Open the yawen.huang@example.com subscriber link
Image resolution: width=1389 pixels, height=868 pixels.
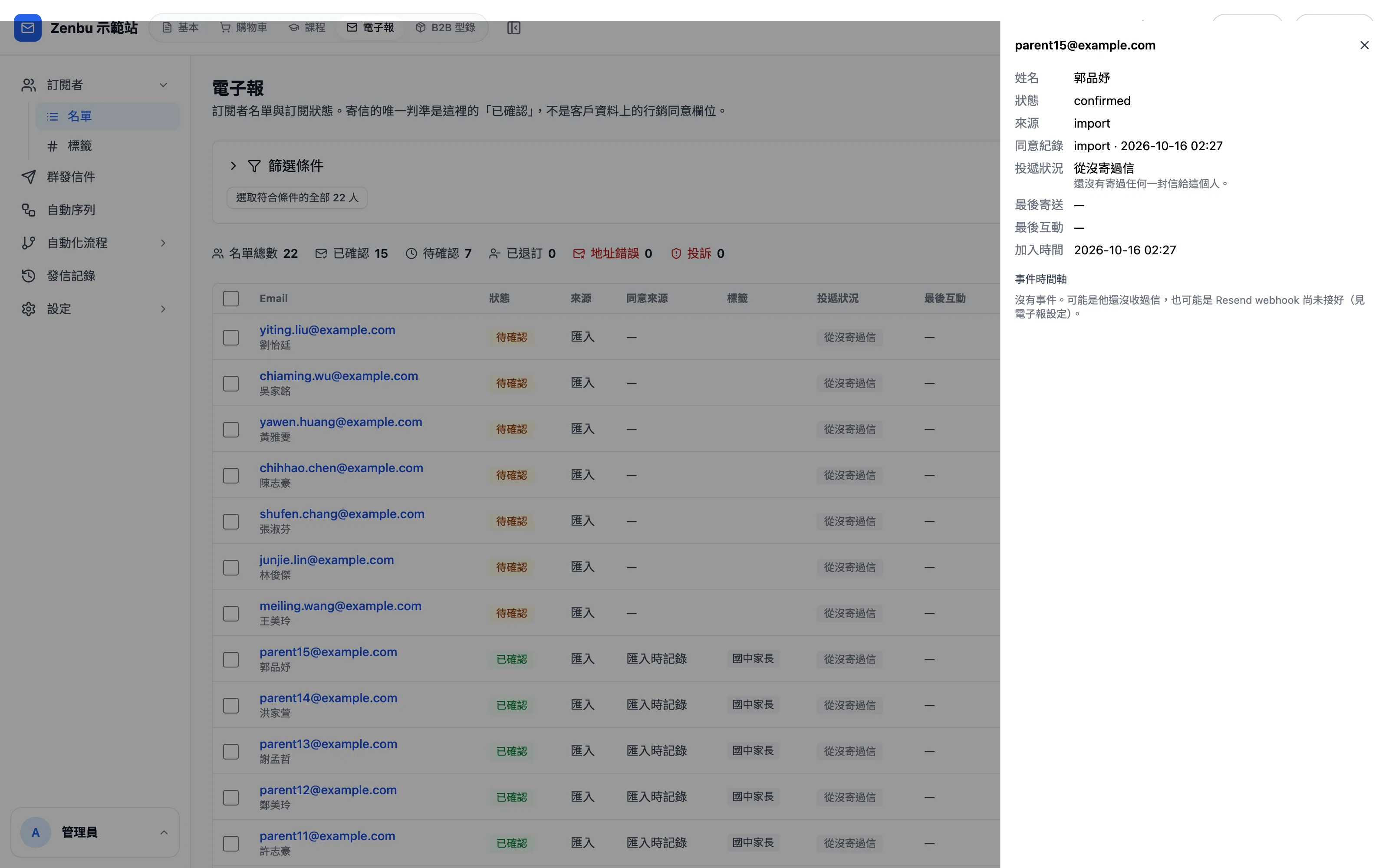[340, 422]
